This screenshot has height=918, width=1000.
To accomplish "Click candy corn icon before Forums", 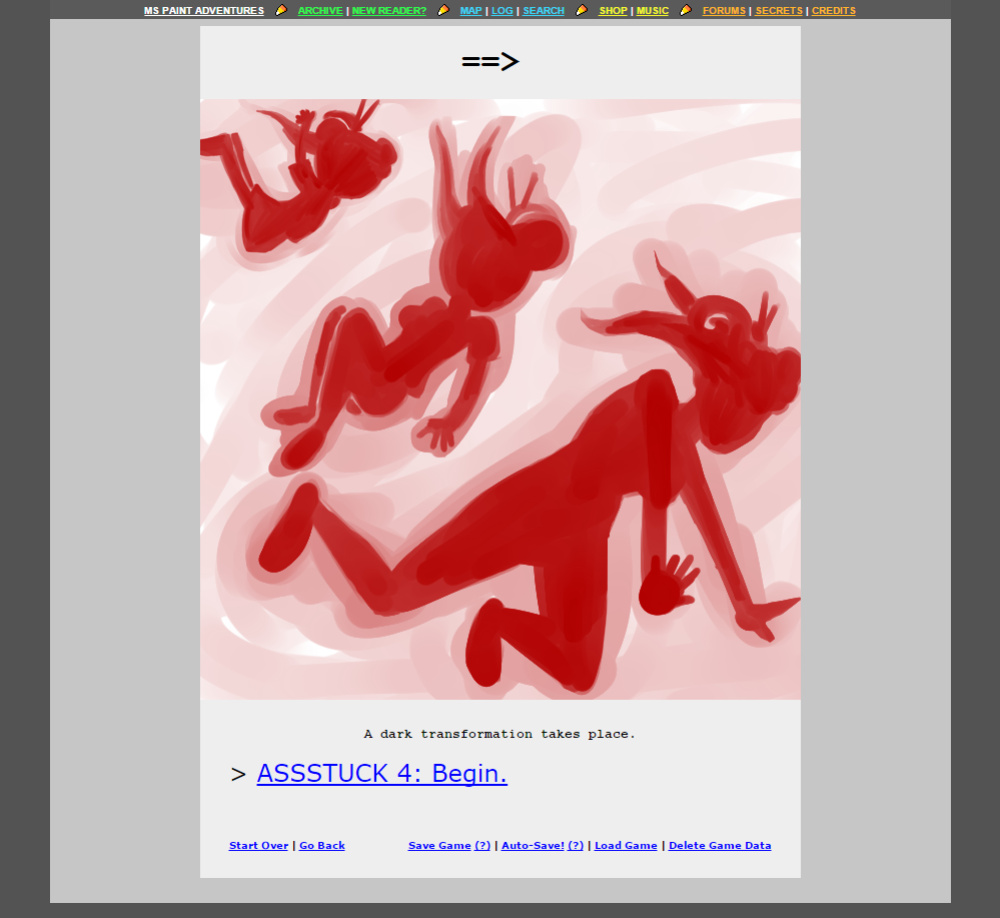I will pos(686,10).
